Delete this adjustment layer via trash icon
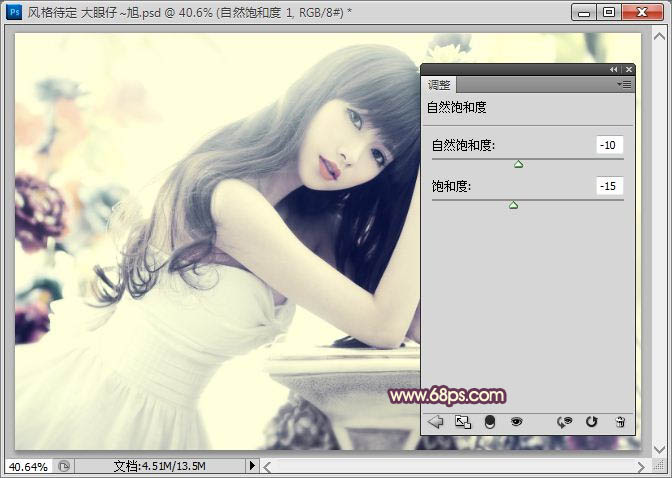The width and height of the screenshot is (672, 478). (x=620, y=422)
